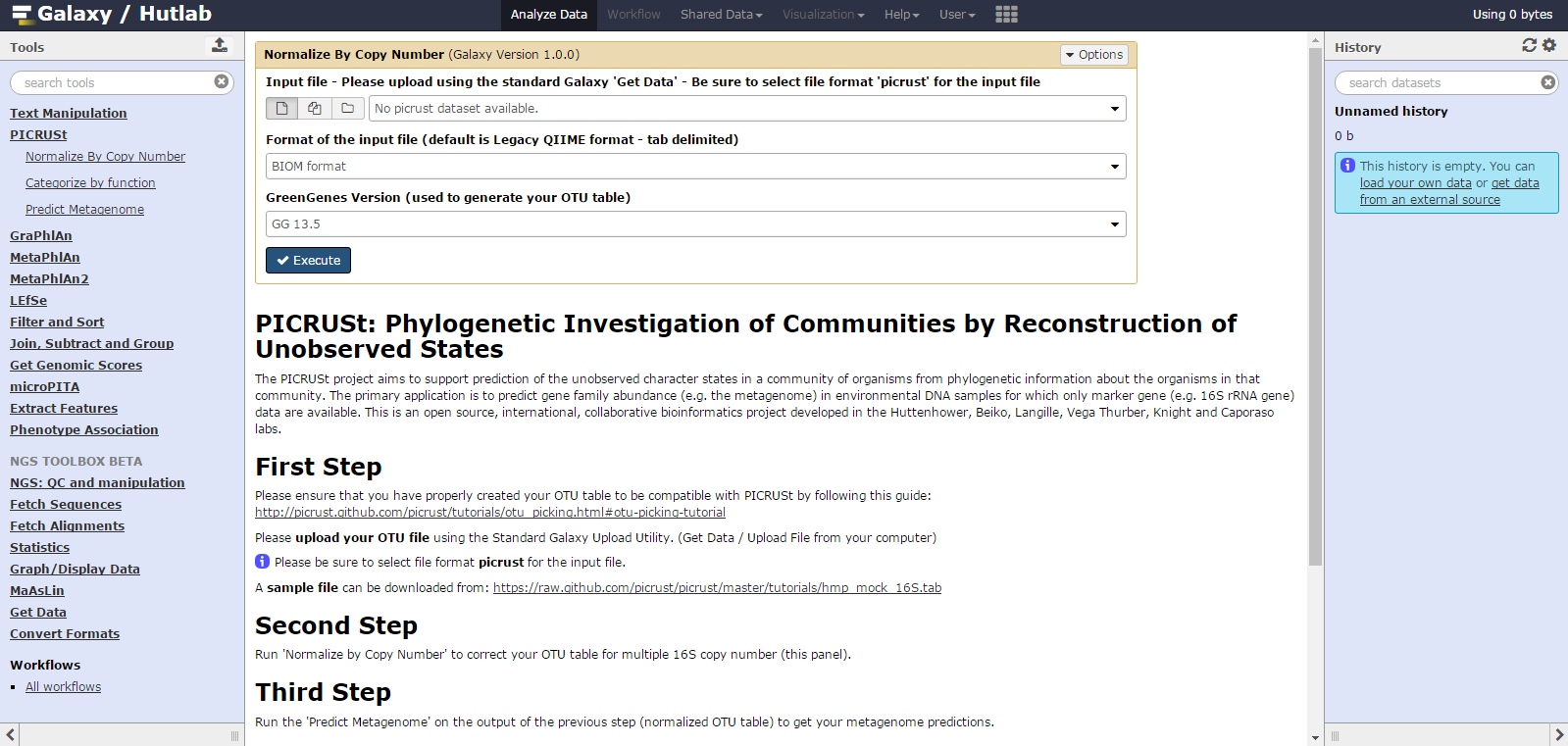Click the Unnamed history title

point(1391,111)
